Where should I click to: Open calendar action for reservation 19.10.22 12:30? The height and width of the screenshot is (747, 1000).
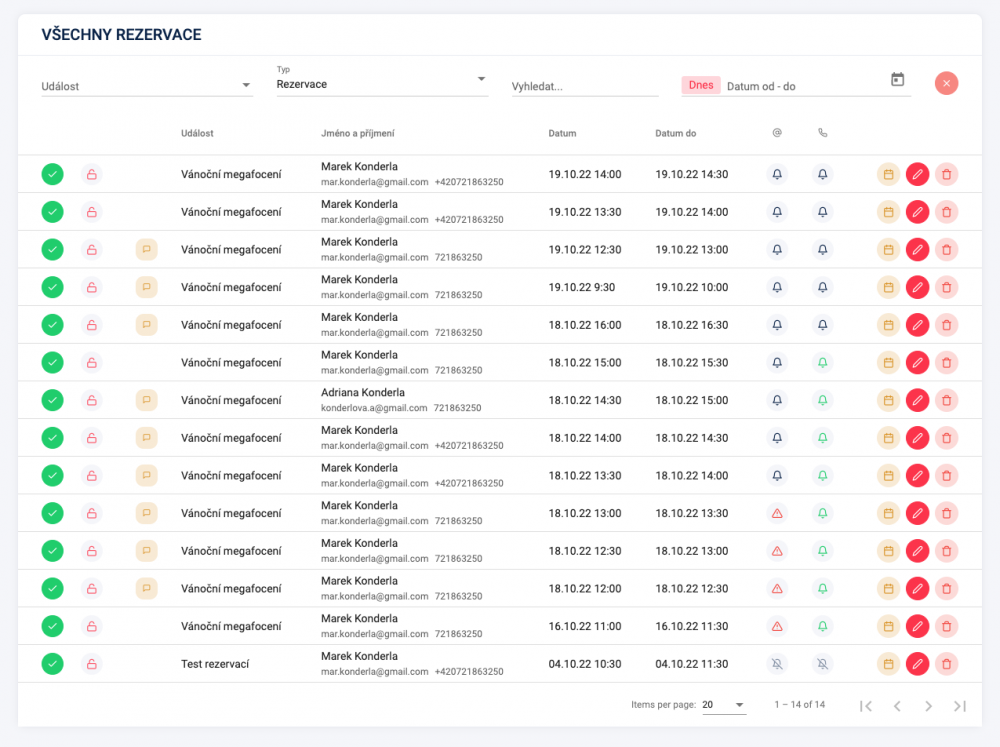[x=888, y=249]
